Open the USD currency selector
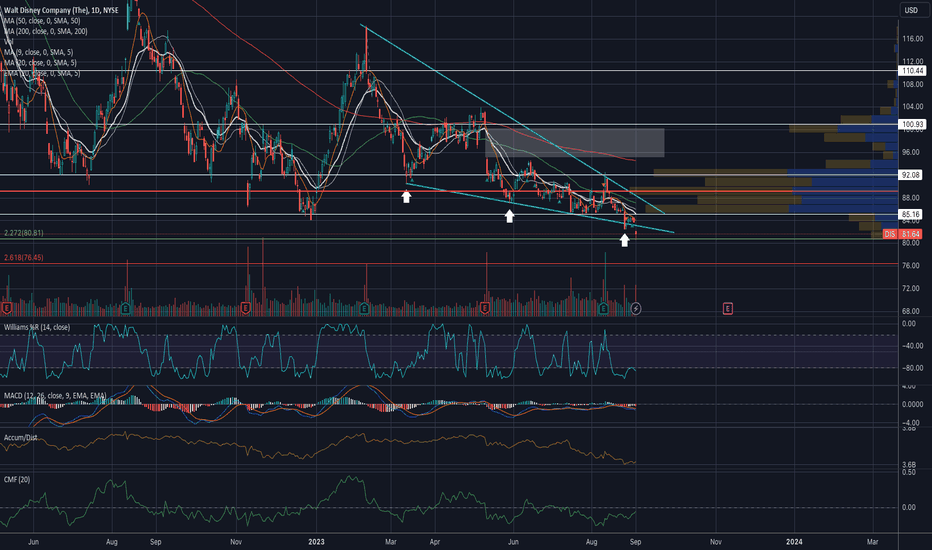This screenshot has width=932, height=550. (912, 10)
